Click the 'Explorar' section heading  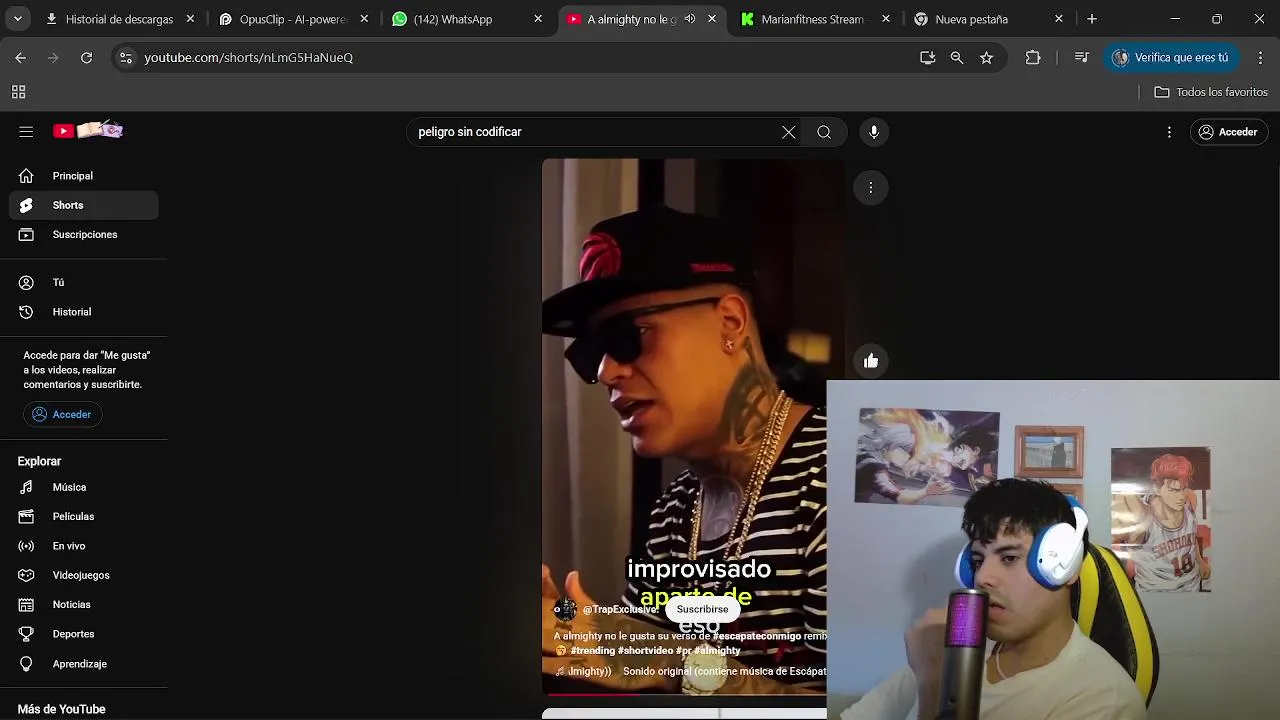tap(39, 461)
